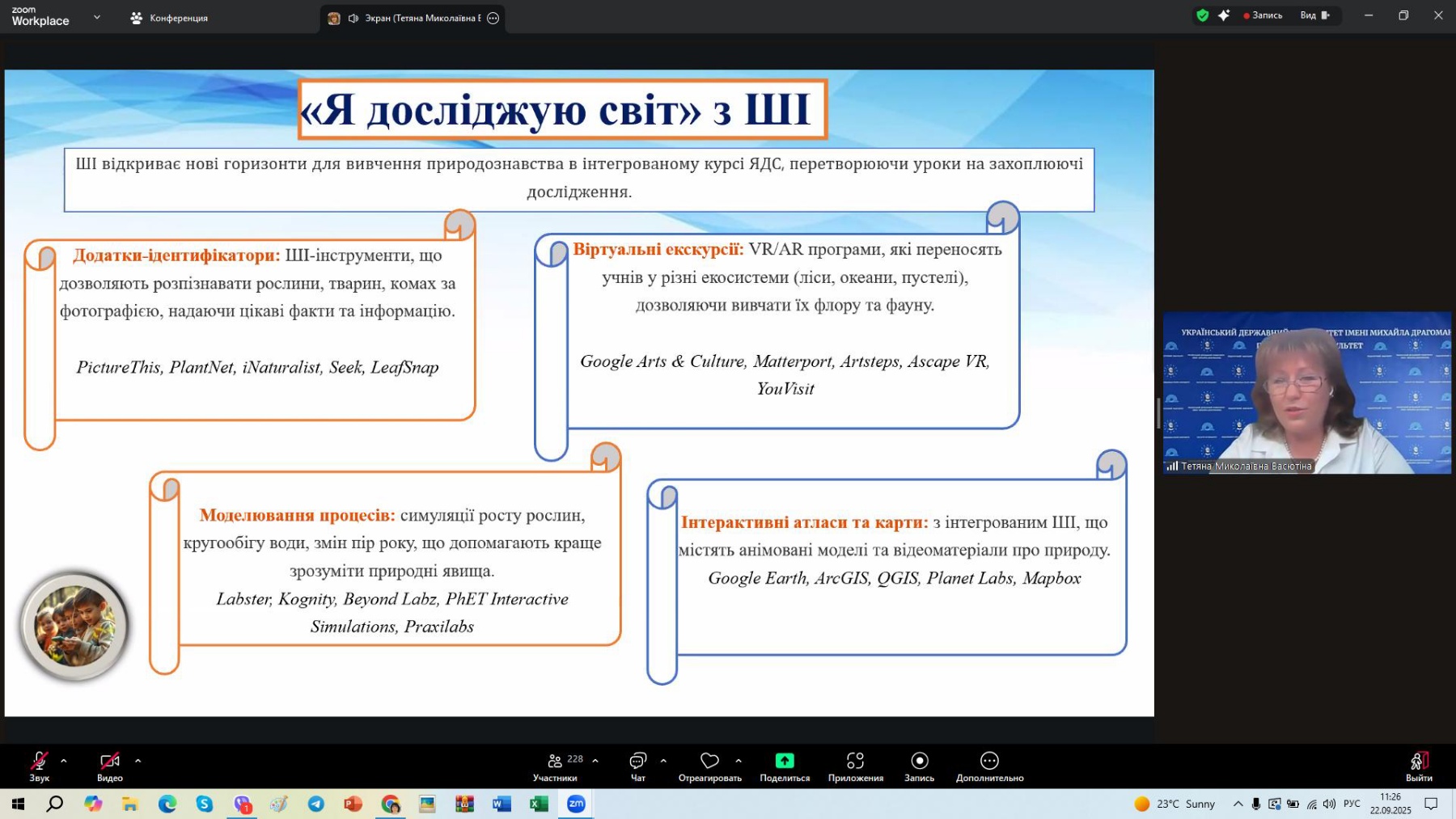Open AI Companion sparkle icon
This screenshot has height=819, width=1456.
coord(1224,15)
